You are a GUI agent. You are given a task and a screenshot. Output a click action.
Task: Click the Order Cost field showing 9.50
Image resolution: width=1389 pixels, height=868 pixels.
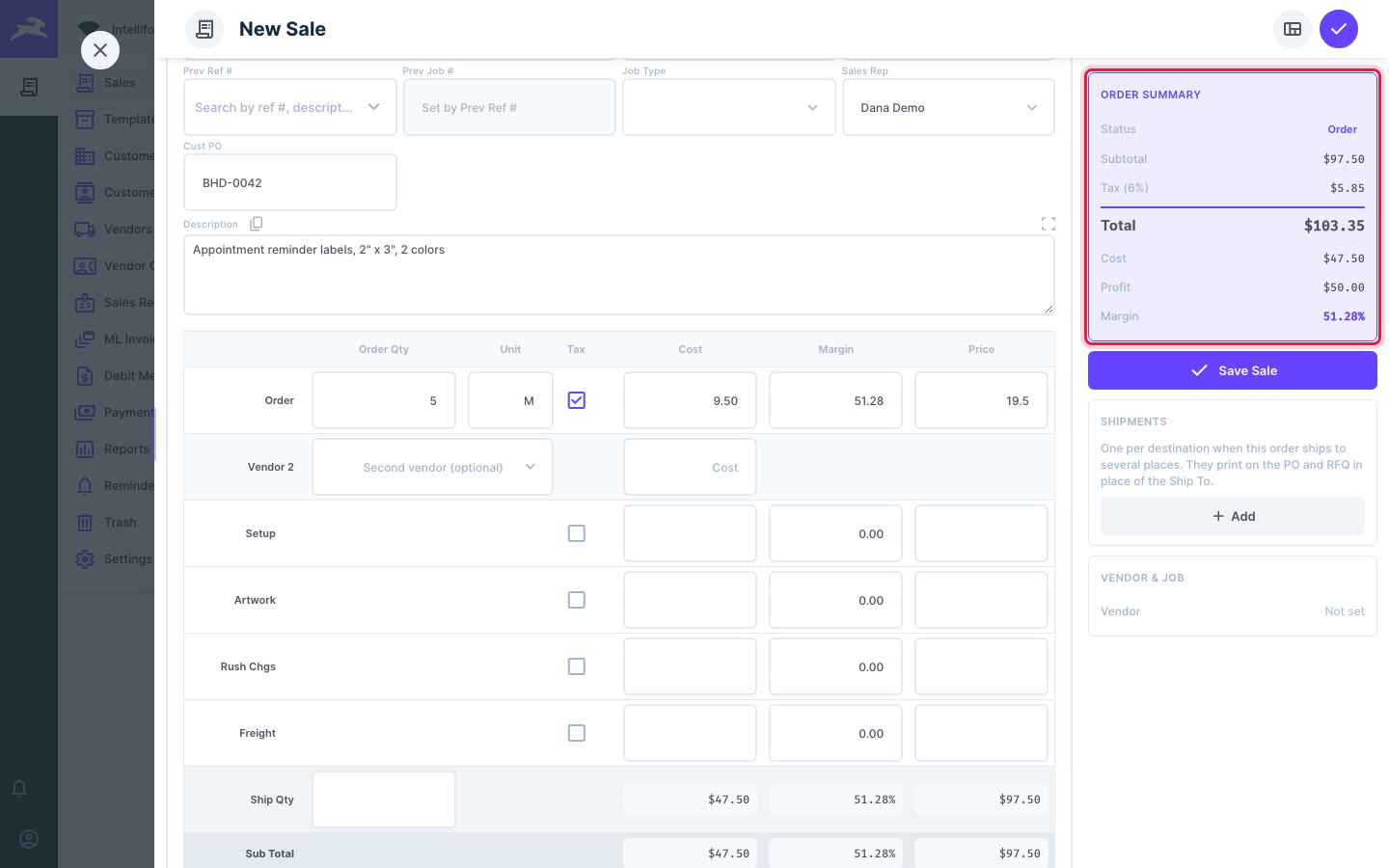690,400
